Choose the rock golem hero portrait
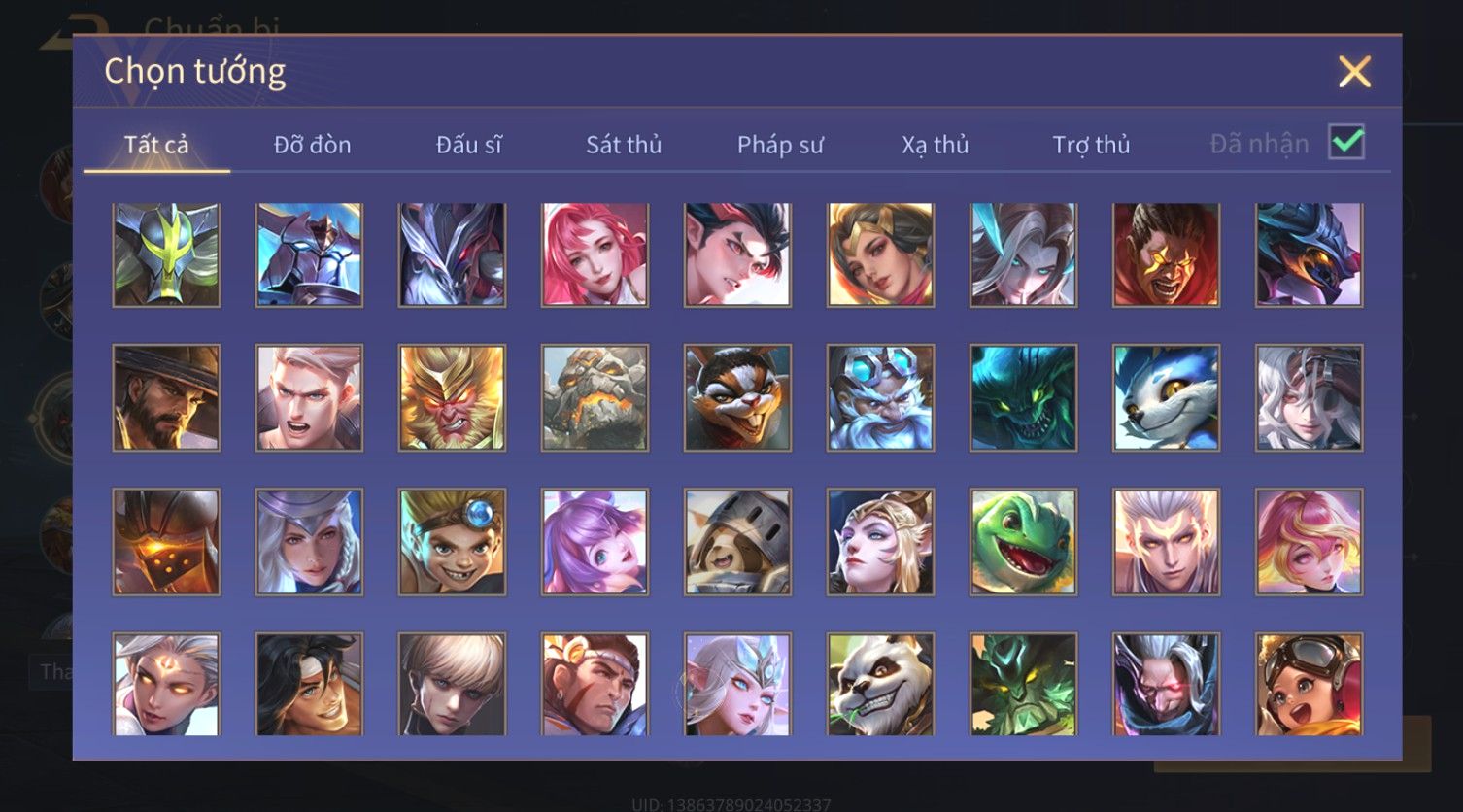 [x=595, y=398]
